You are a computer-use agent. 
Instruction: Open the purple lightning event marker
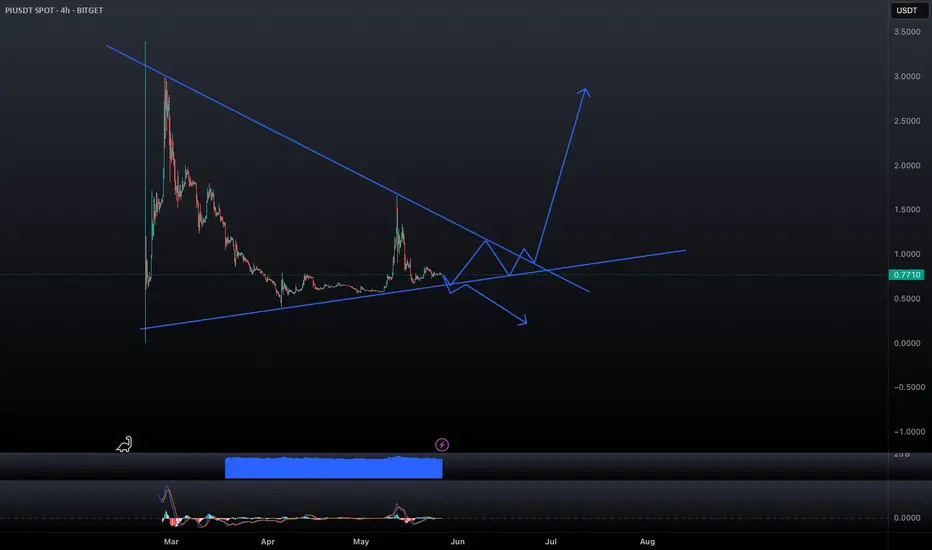442,445
